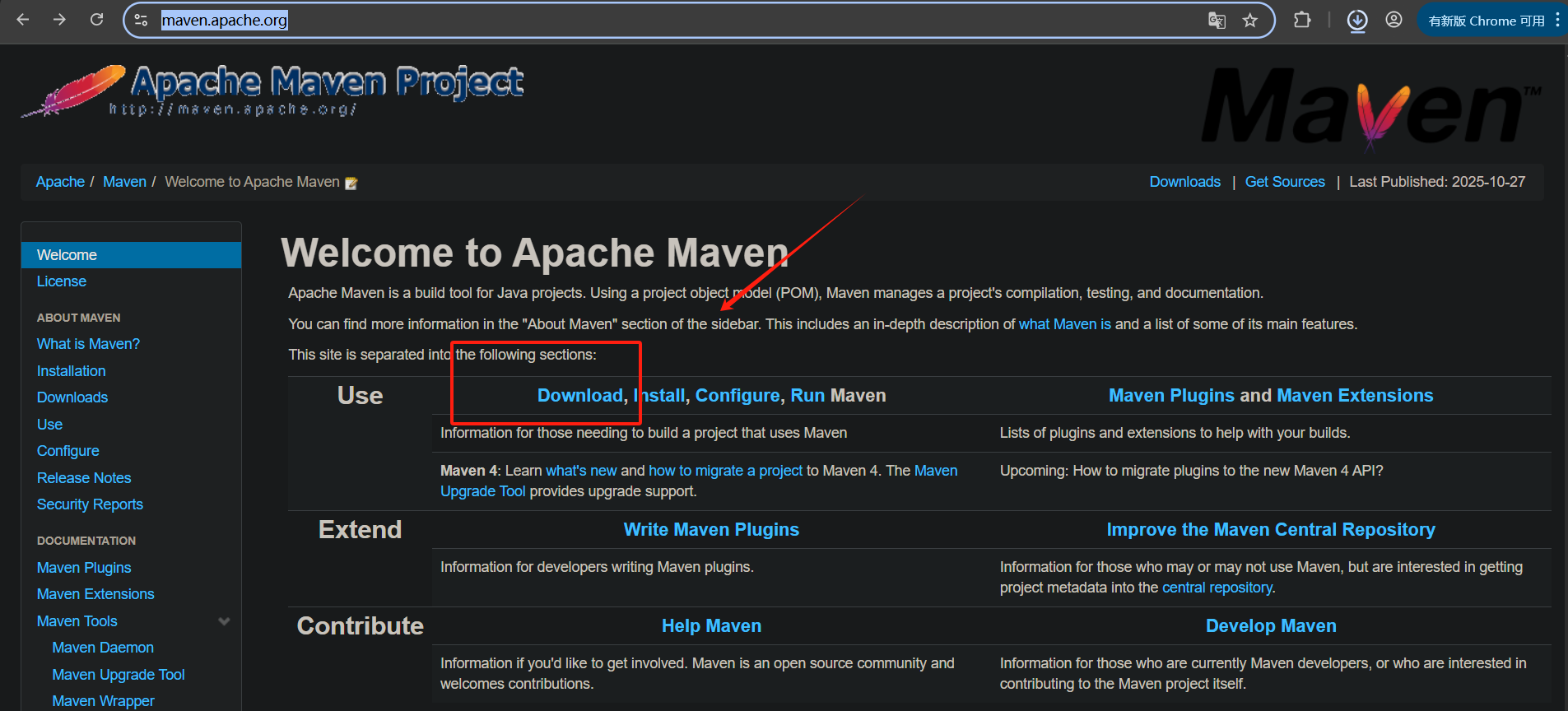Open the 'what Maven is' link
Image resolution: width=1568 pixels, height=711 pixels.
(1064, 324)
